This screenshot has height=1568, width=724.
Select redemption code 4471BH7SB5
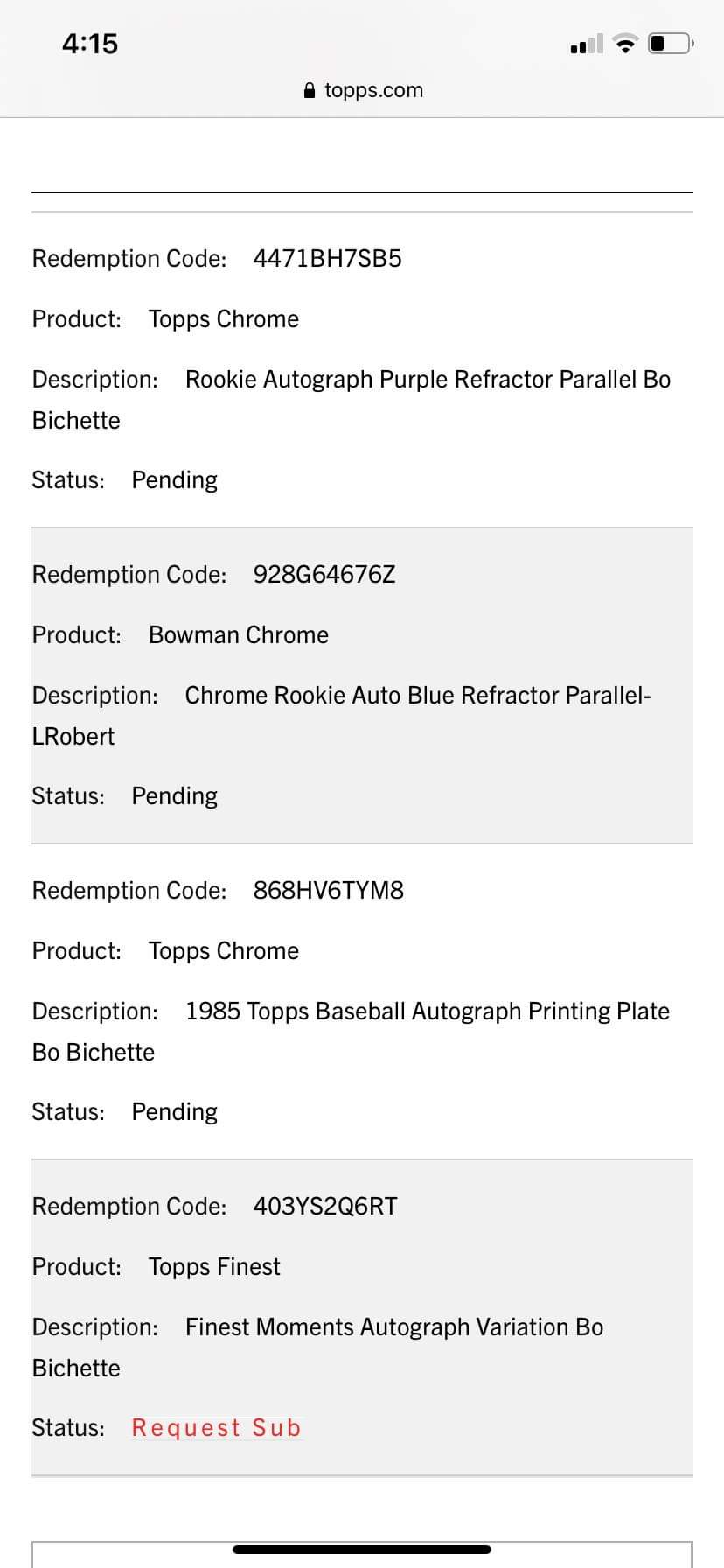coord(327,259)
